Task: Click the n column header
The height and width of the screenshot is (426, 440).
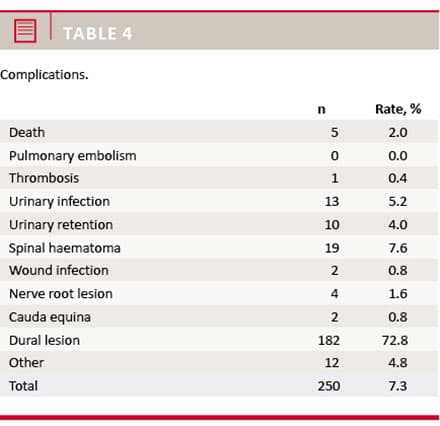Action: [321, 110]
